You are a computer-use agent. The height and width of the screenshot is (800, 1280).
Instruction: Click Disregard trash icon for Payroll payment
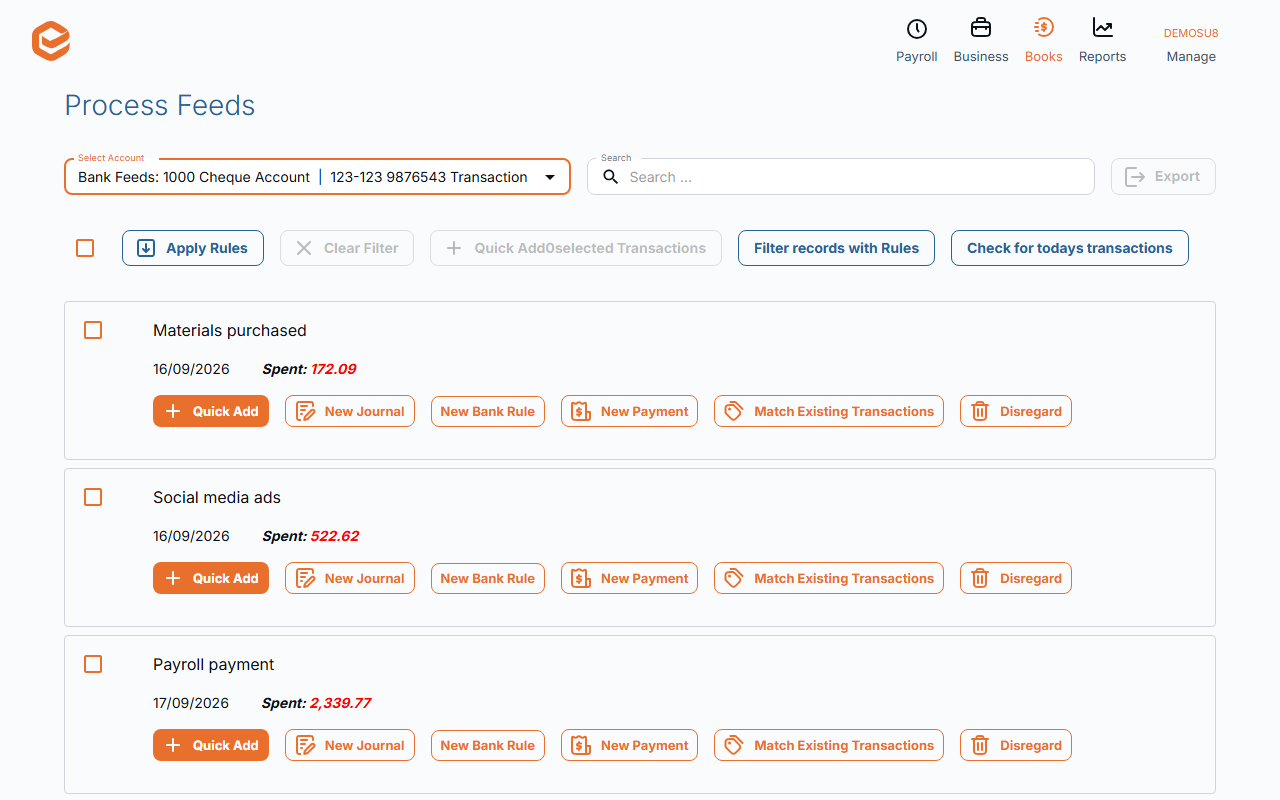980,745
